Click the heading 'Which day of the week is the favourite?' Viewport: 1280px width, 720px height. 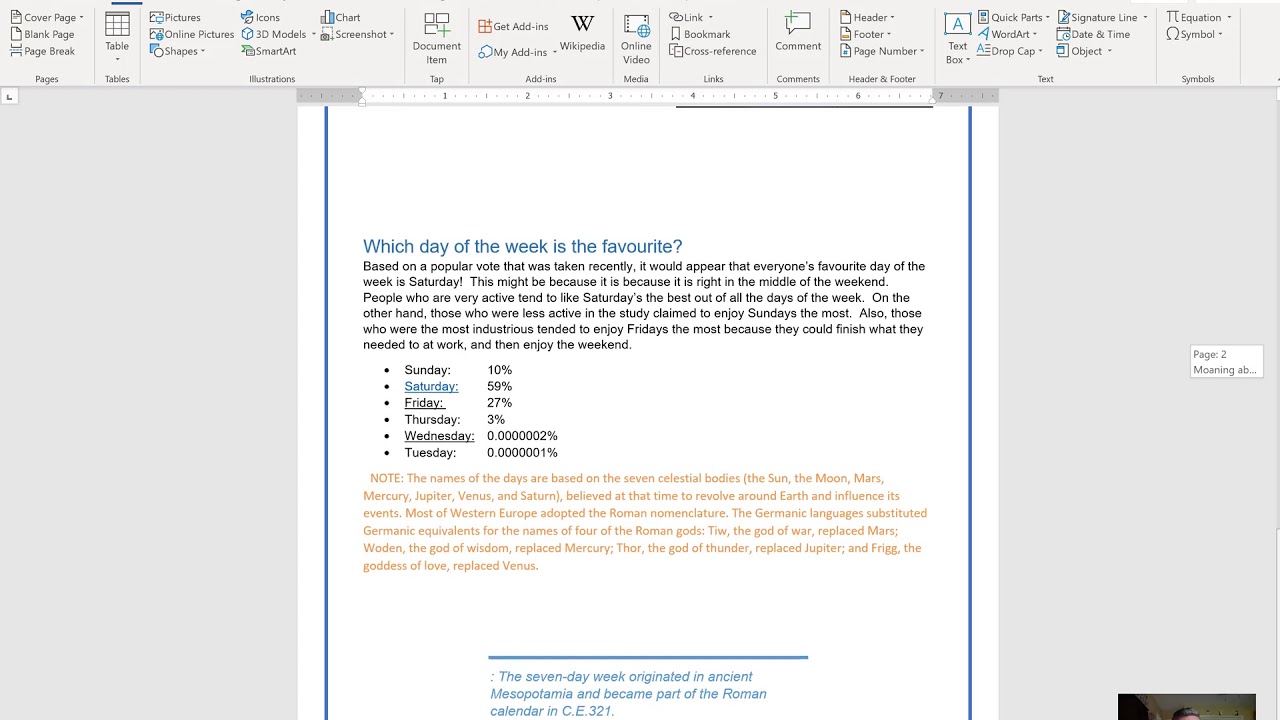coord(522,246)
